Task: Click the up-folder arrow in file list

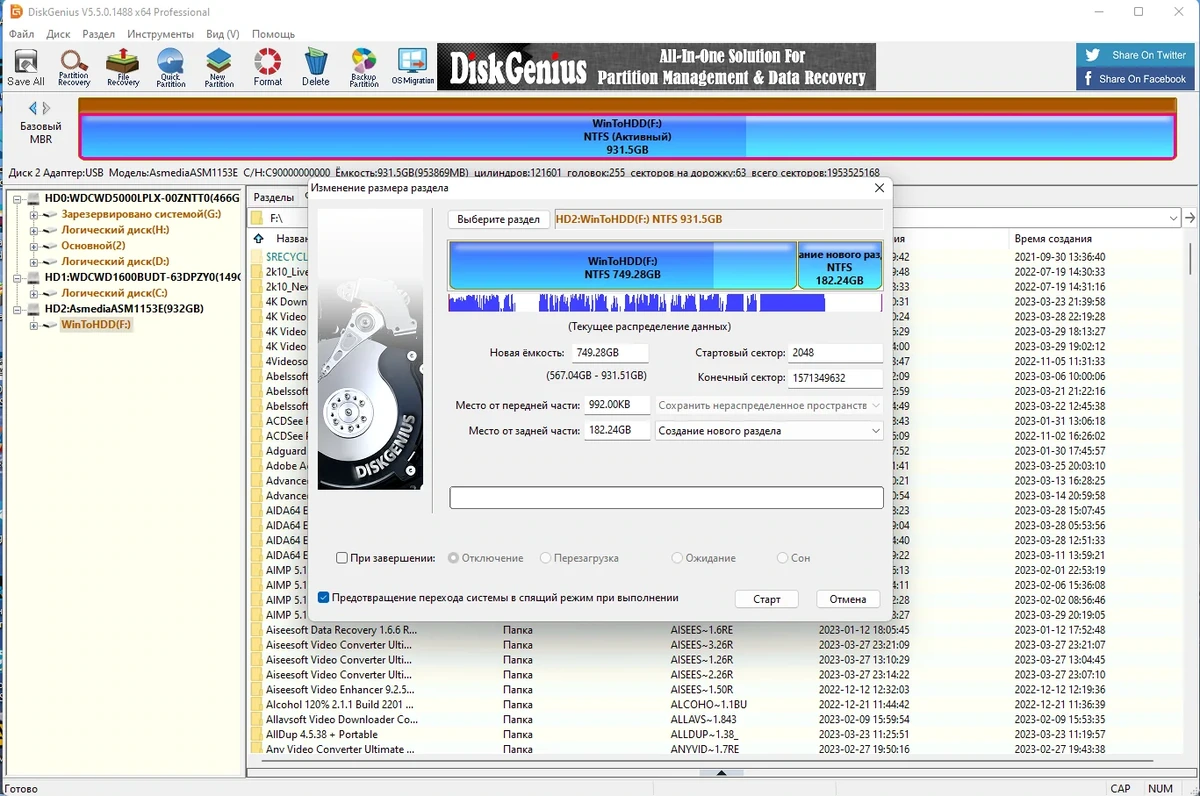Action: 259,239
